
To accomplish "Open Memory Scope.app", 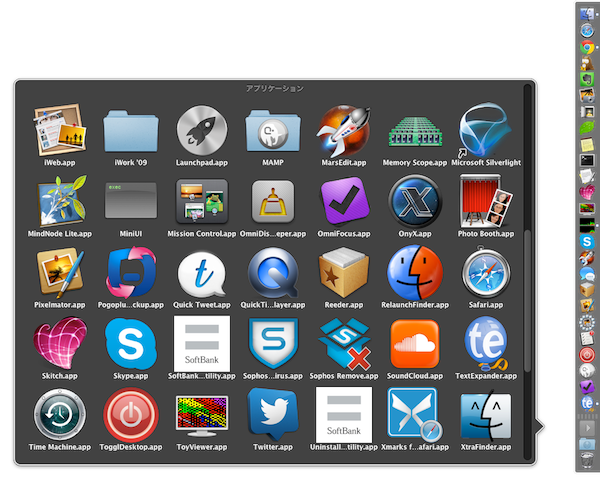I will coord(415,132).
